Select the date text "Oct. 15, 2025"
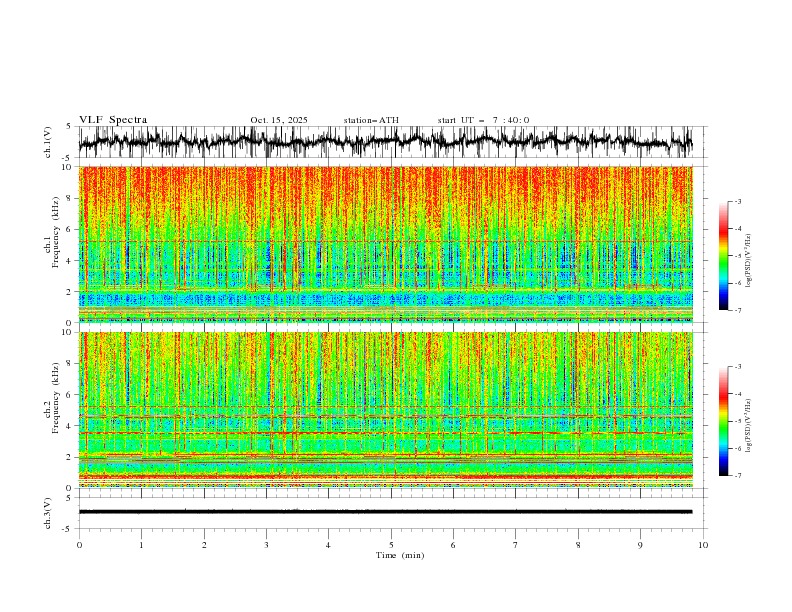This screenshot has width=792, height=612. tap(279, 120)
